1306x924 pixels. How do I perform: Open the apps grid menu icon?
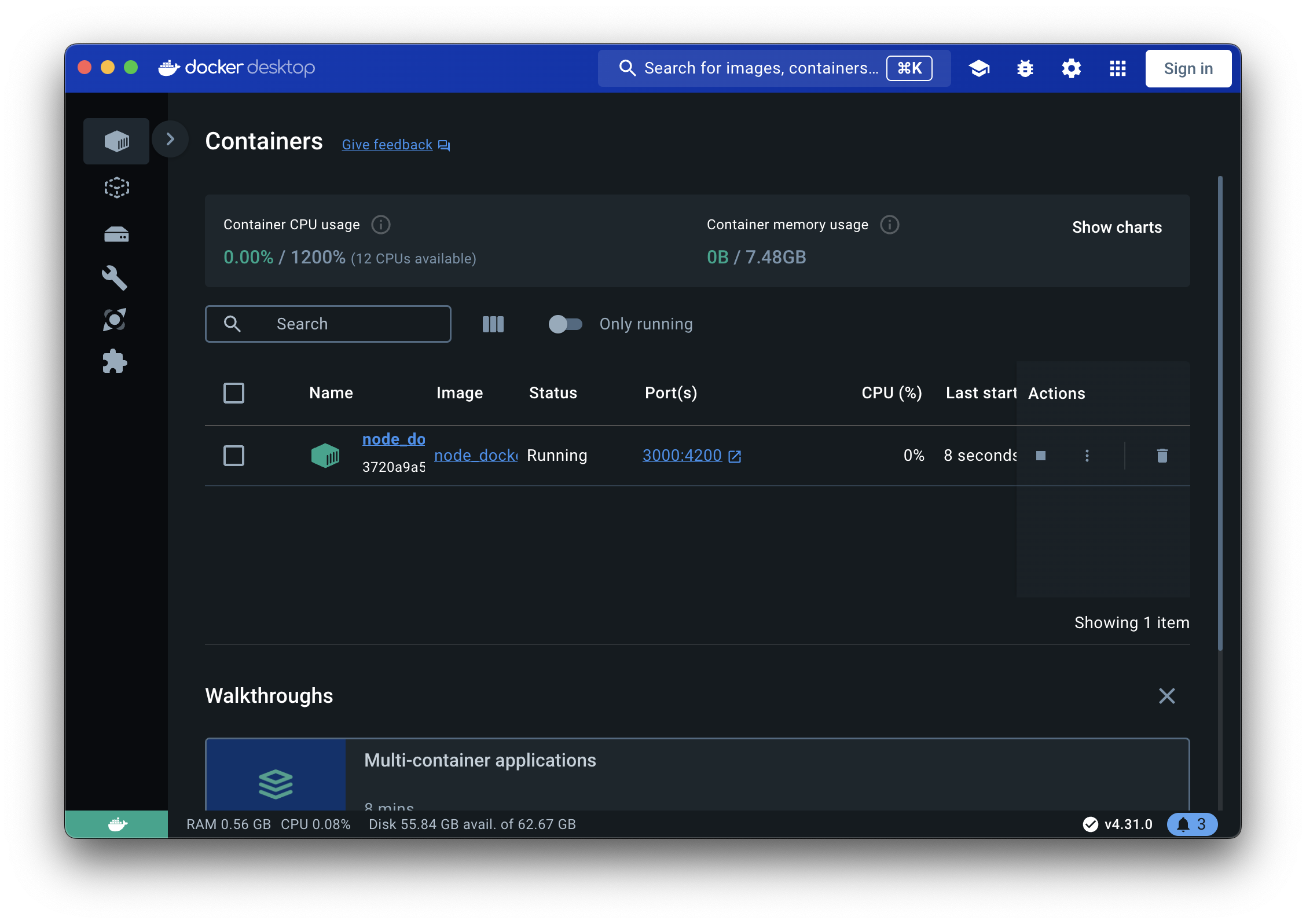tap(1118, 68)
